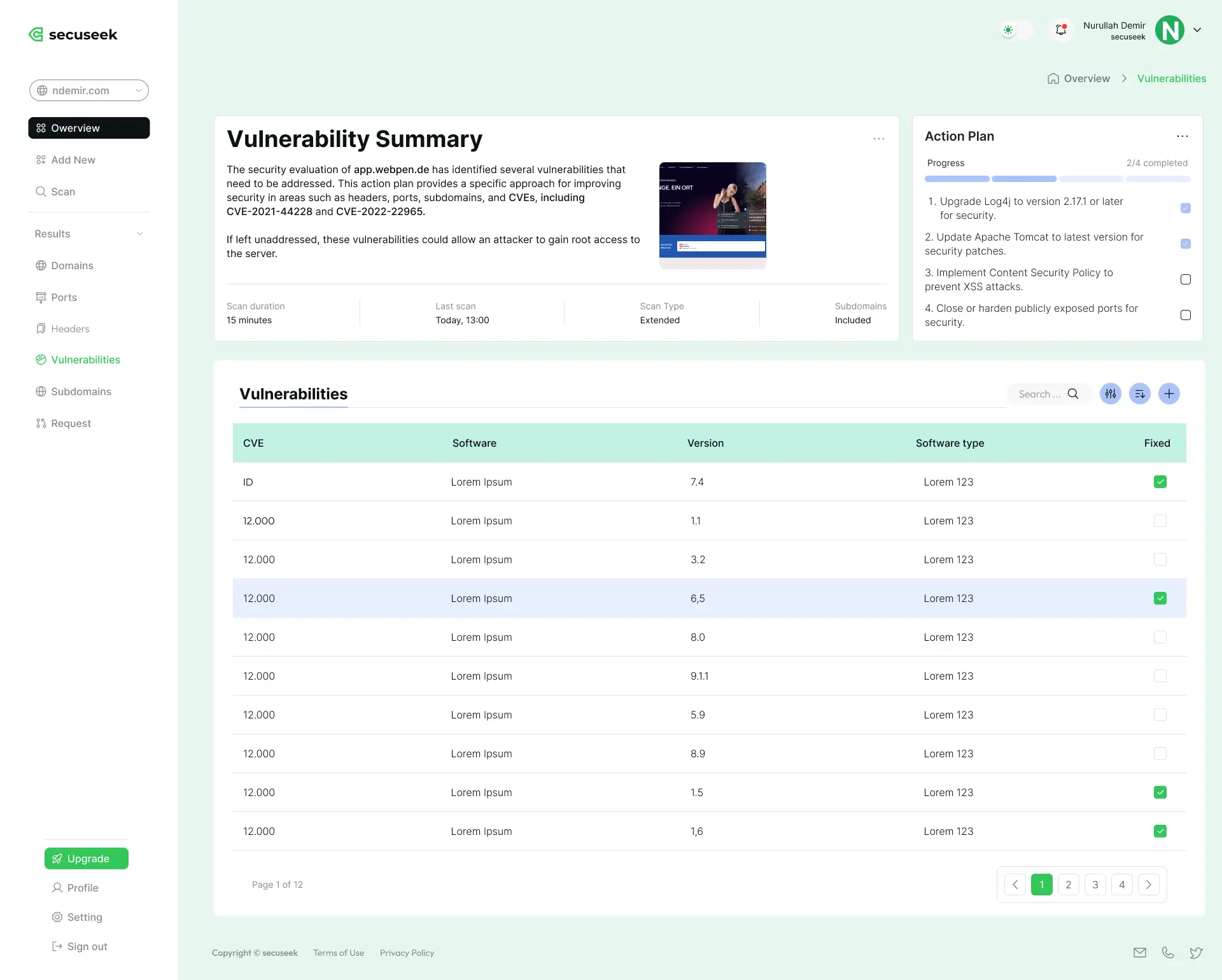This screenshot has width=1222, height=980.
Task: Click the mail icon in footer
Action: coord(1140,953)
